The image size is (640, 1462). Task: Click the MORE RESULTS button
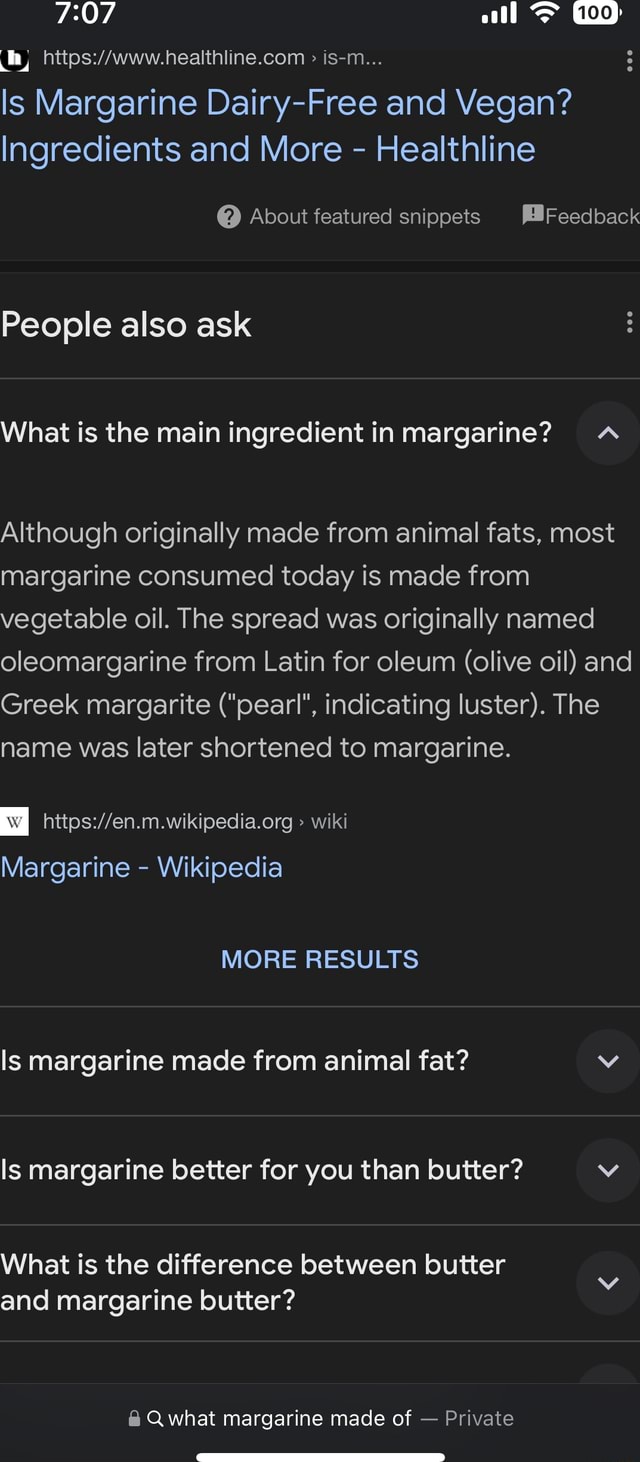tap(319, 958)
